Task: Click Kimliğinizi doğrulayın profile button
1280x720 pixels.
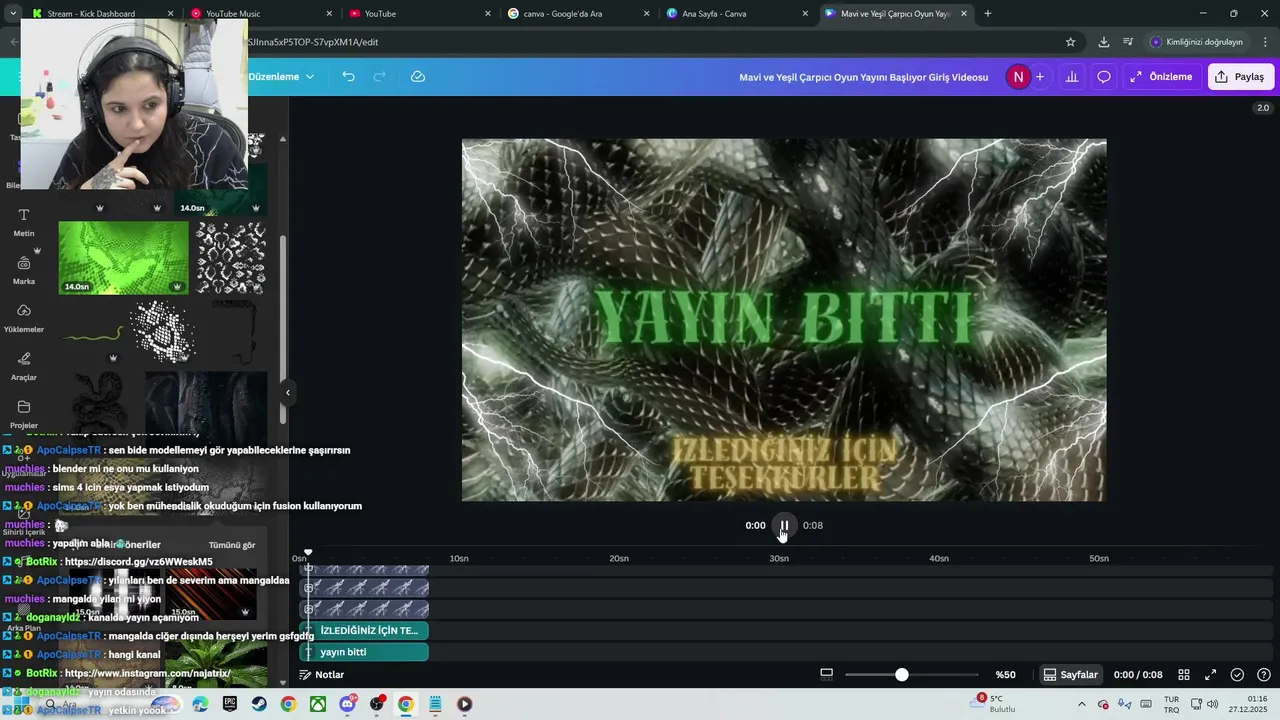Action: point(1197,42)
